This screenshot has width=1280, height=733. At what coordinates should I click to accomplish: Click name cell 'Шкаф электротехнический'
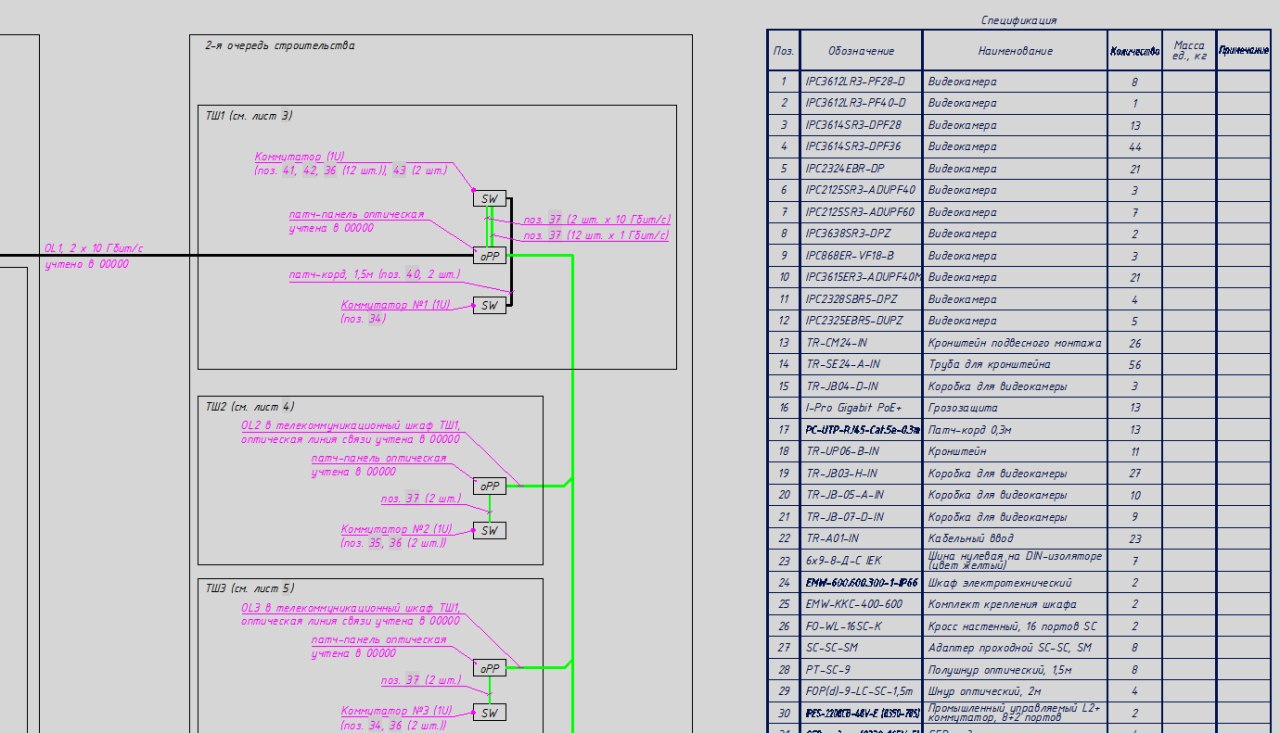(x=1015, y=582)
